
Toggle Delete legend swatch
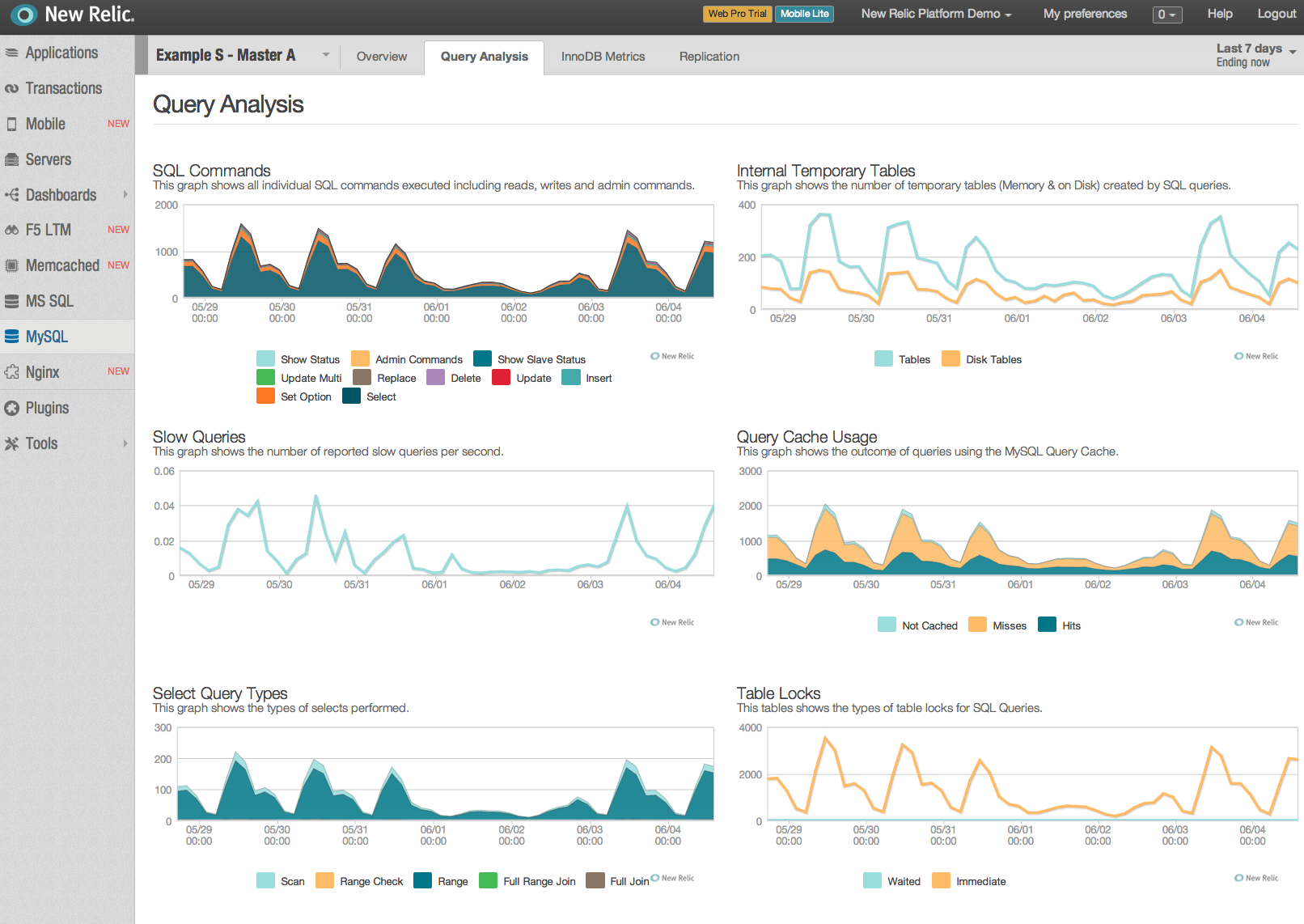[436, 377]
